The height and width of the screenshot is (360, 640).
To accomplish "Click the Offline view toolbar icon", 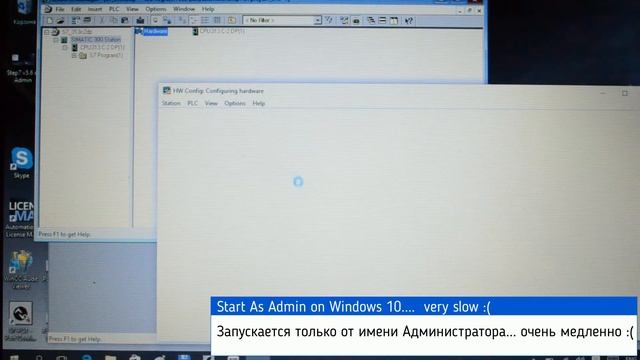I will point(167,20).
